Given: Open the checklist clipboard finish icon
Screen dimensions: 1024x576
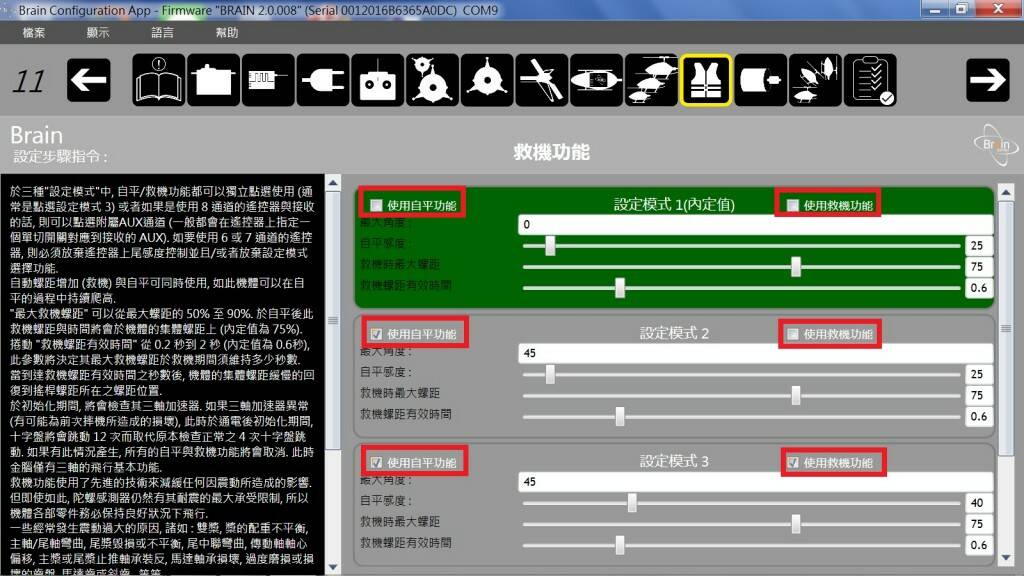Looking at the screenshot, I should point(871,80).
